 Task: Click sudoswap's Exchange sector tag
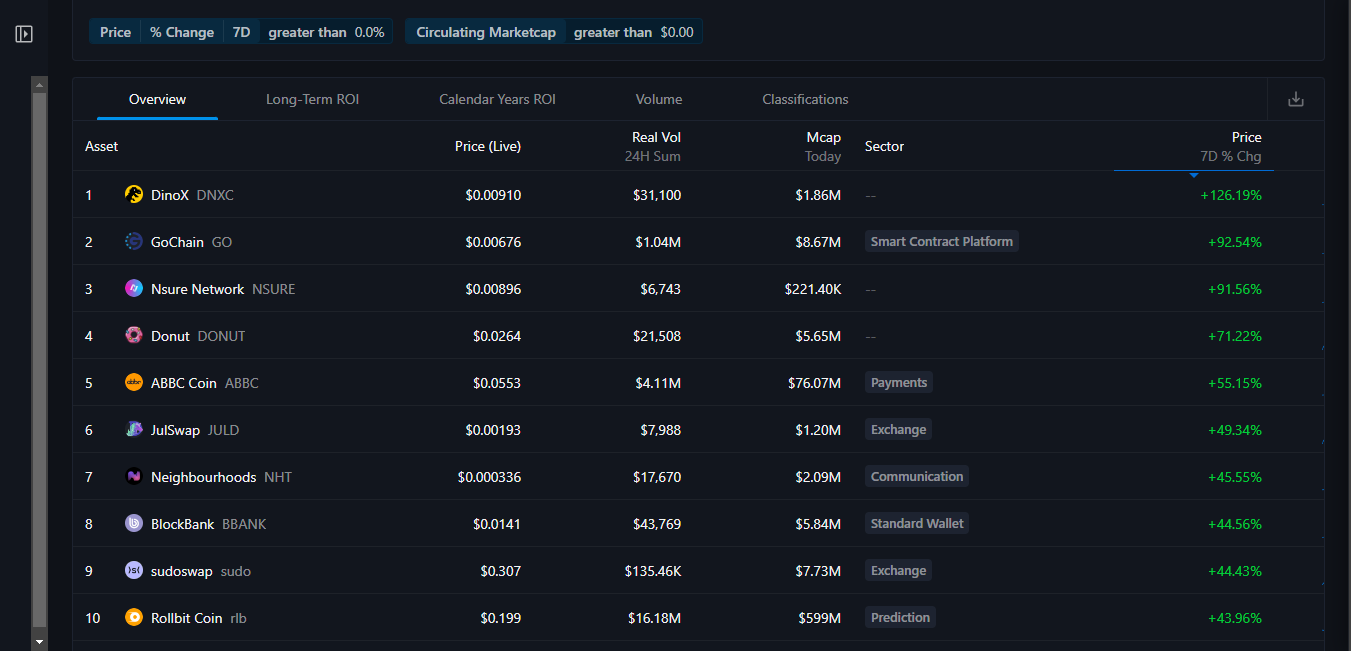click(898, 570)
